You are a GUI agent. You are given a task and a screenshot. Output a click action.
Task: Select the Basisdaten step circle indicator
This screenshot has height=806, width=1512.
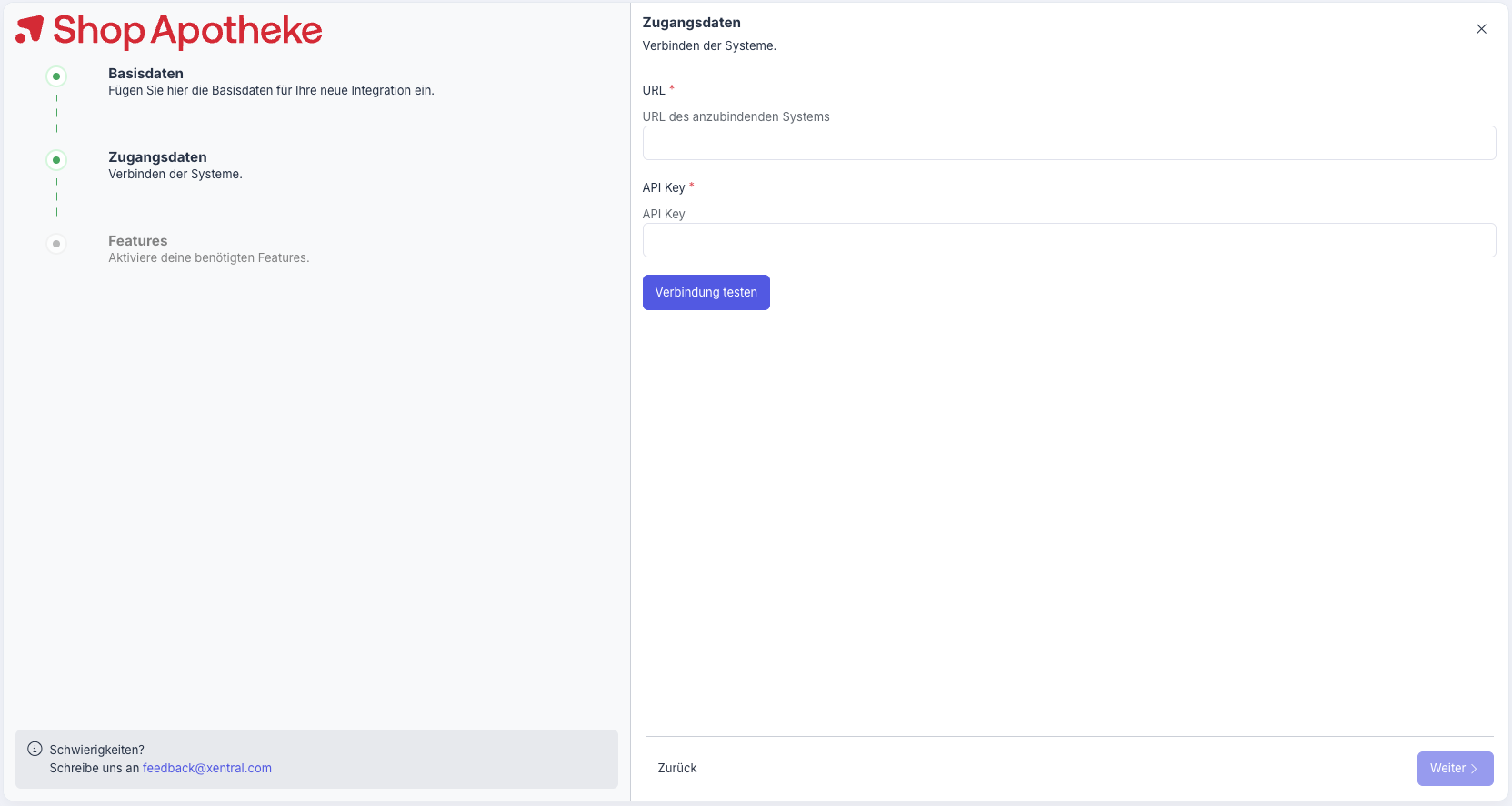point(56,76)
